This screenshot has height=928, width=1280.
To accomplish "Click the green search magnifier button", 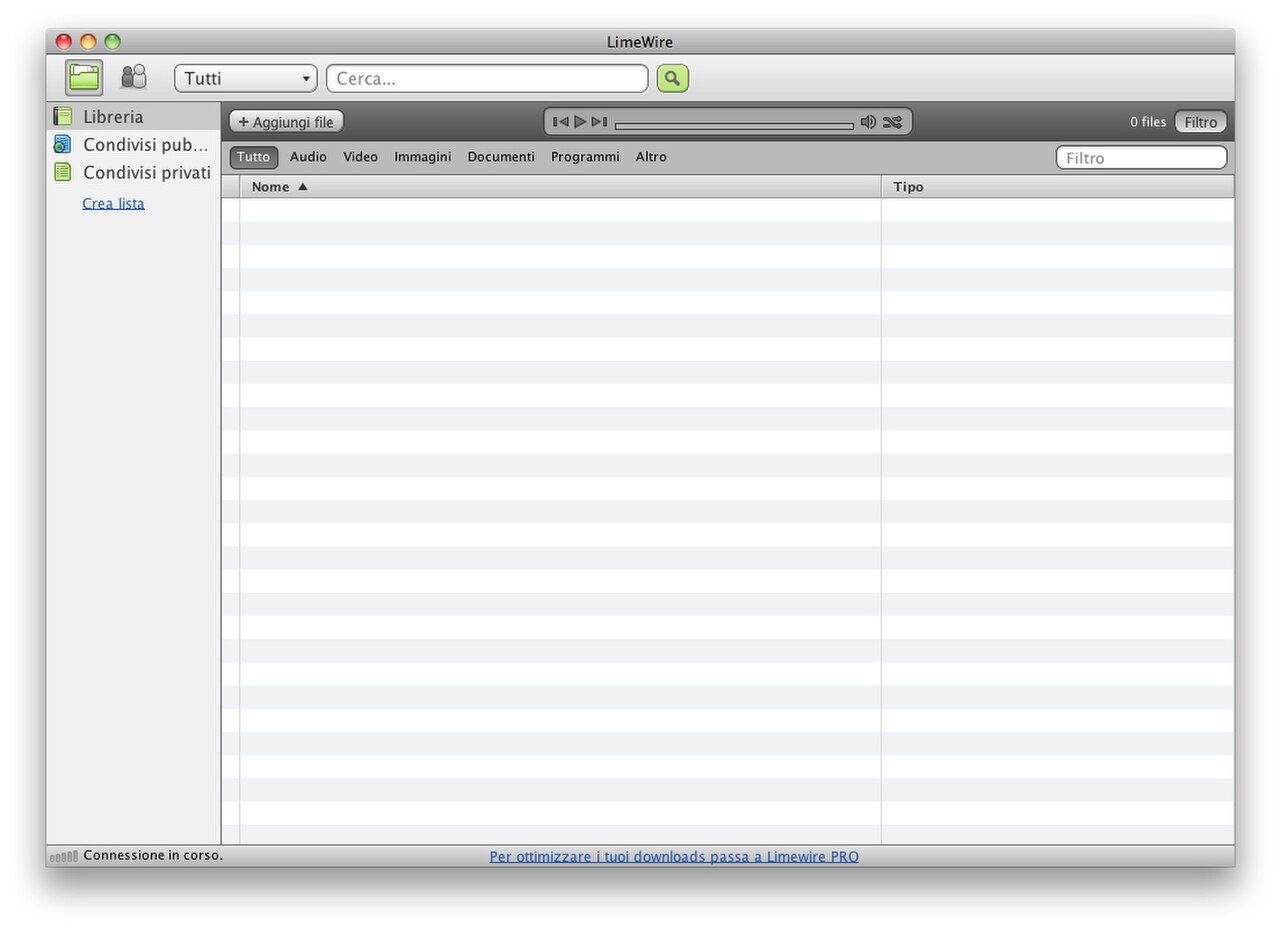I will 673,78.
